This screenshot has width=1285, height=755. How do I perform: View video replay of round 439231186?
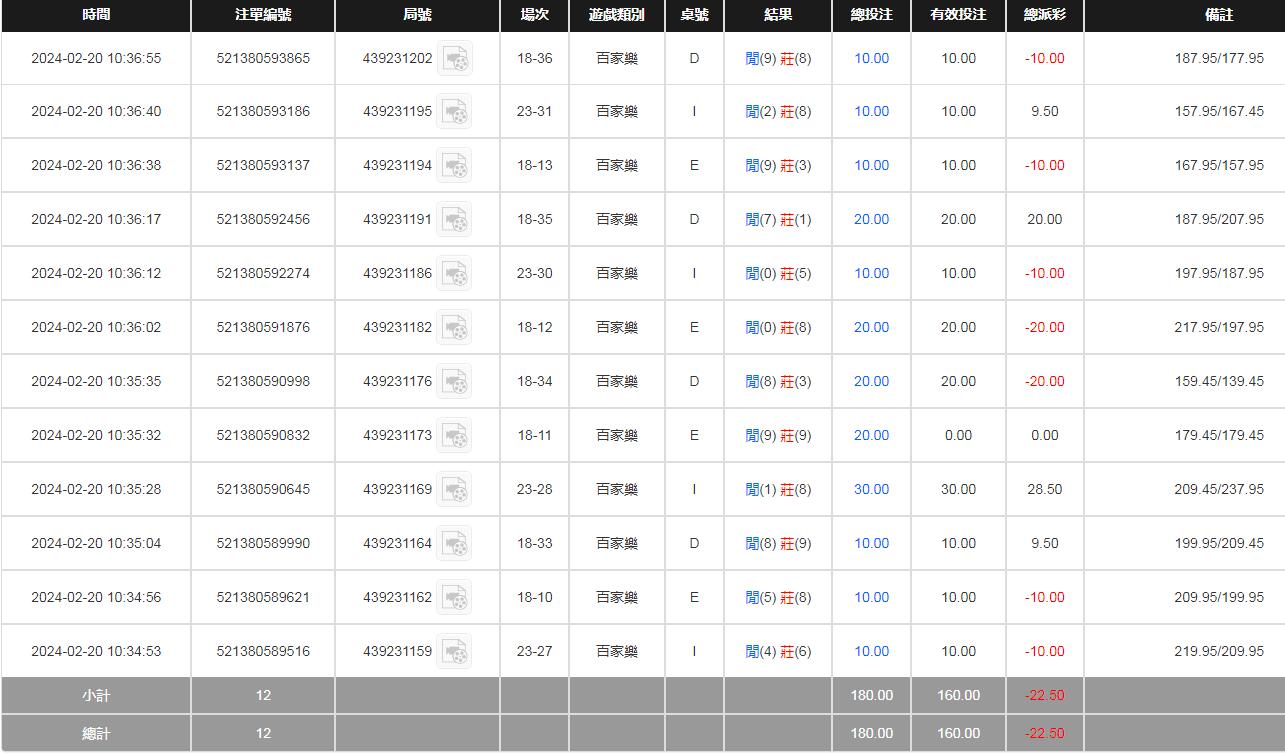(455, 274)
